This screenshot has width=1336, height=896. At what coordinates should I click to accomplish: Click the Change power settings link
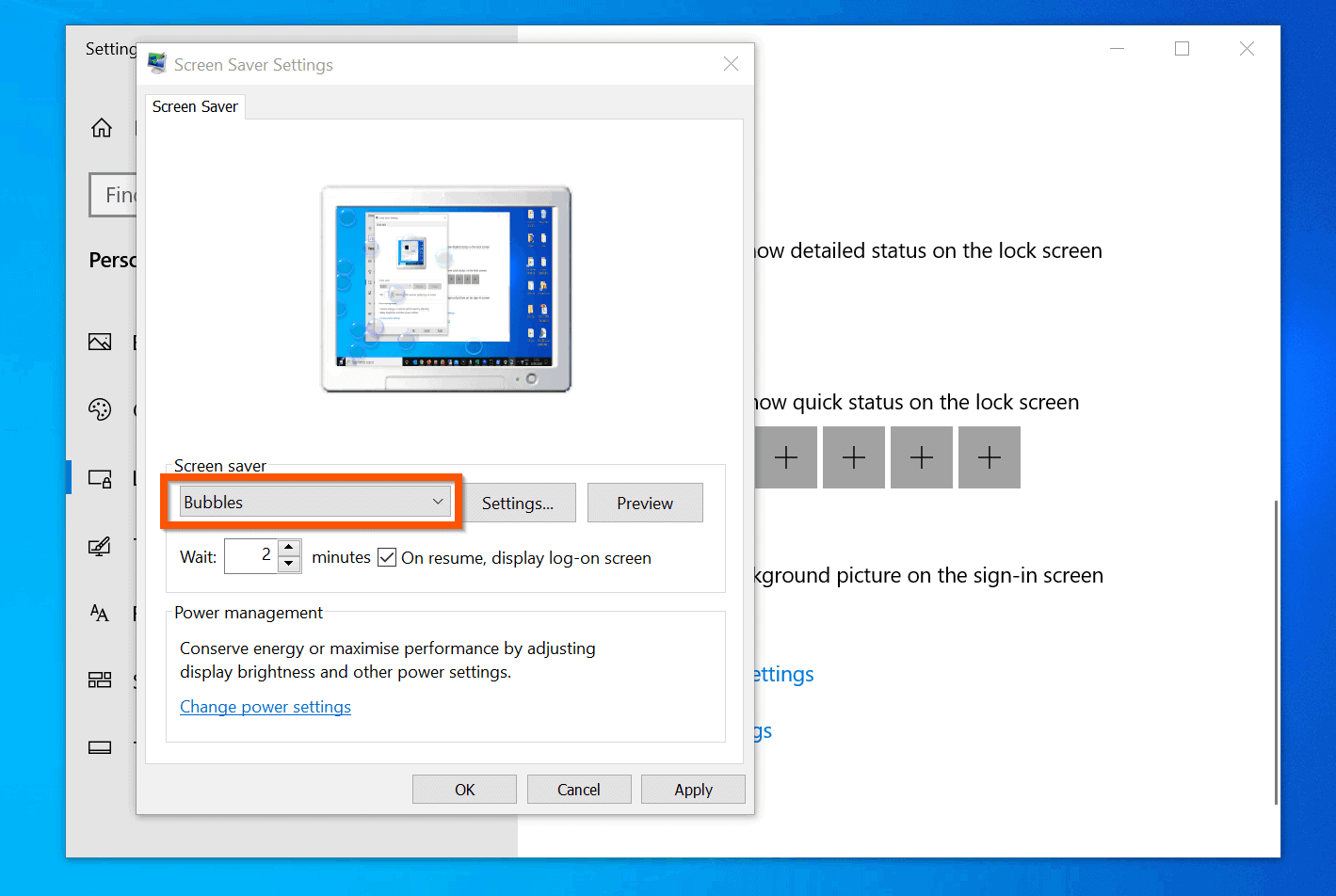266,706
